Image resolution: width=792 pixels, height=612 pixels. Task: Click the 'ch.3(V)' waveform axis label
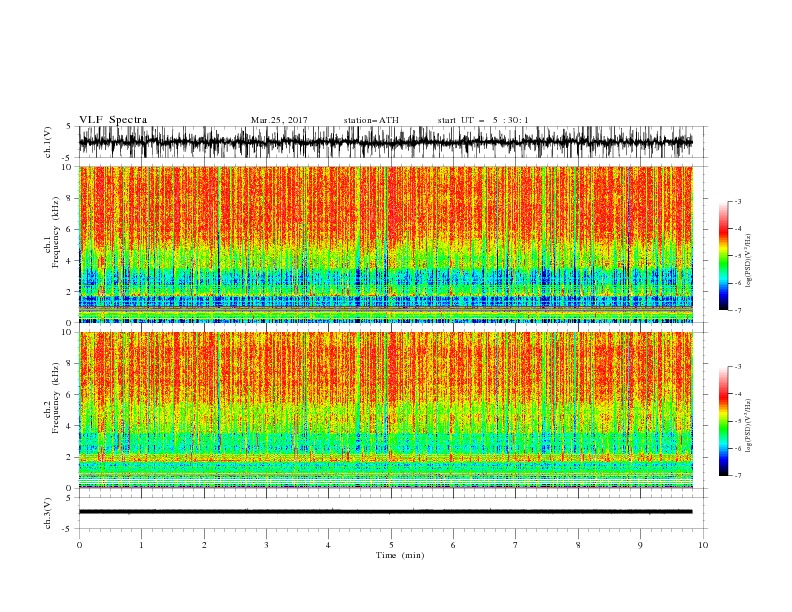pyautogui.click(x=48, y=513)
